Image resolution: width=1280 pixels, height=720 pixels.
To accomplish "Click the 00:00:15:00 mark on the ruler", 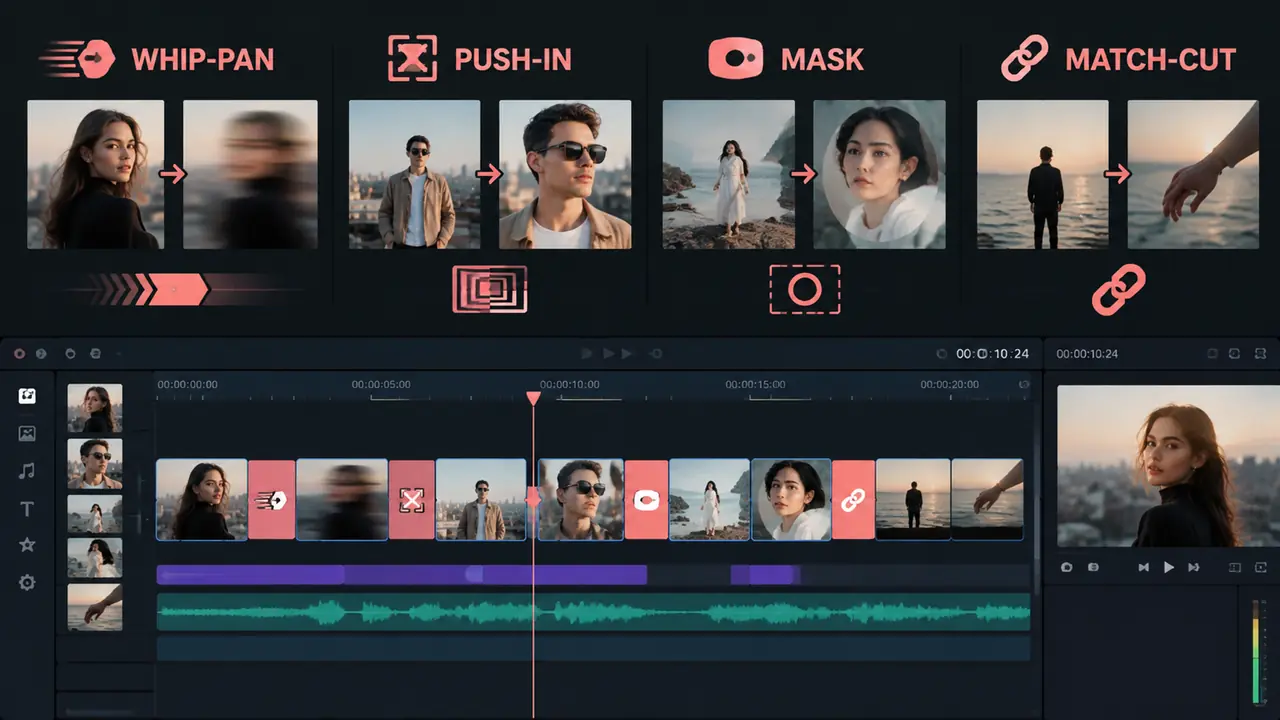I will (x=755, y=384).
